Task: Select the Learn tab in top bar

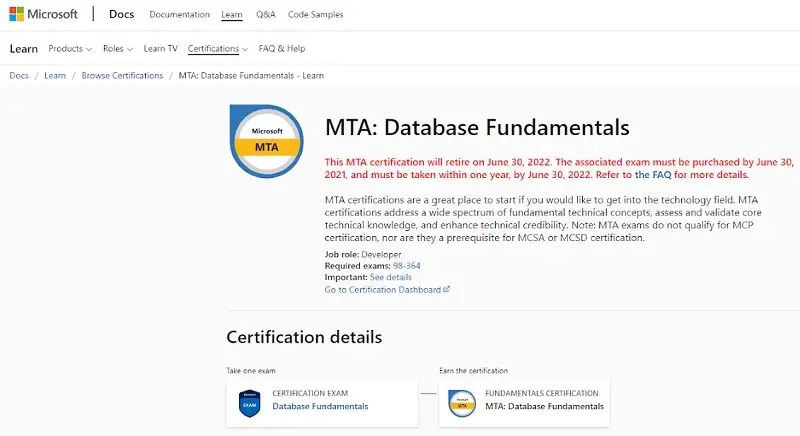Action: click(232, 14)
